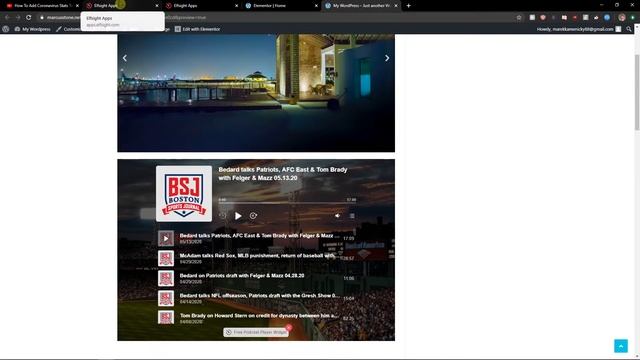Click the red shield extension icon
This screenshot has width=640, height=360.
543,18
